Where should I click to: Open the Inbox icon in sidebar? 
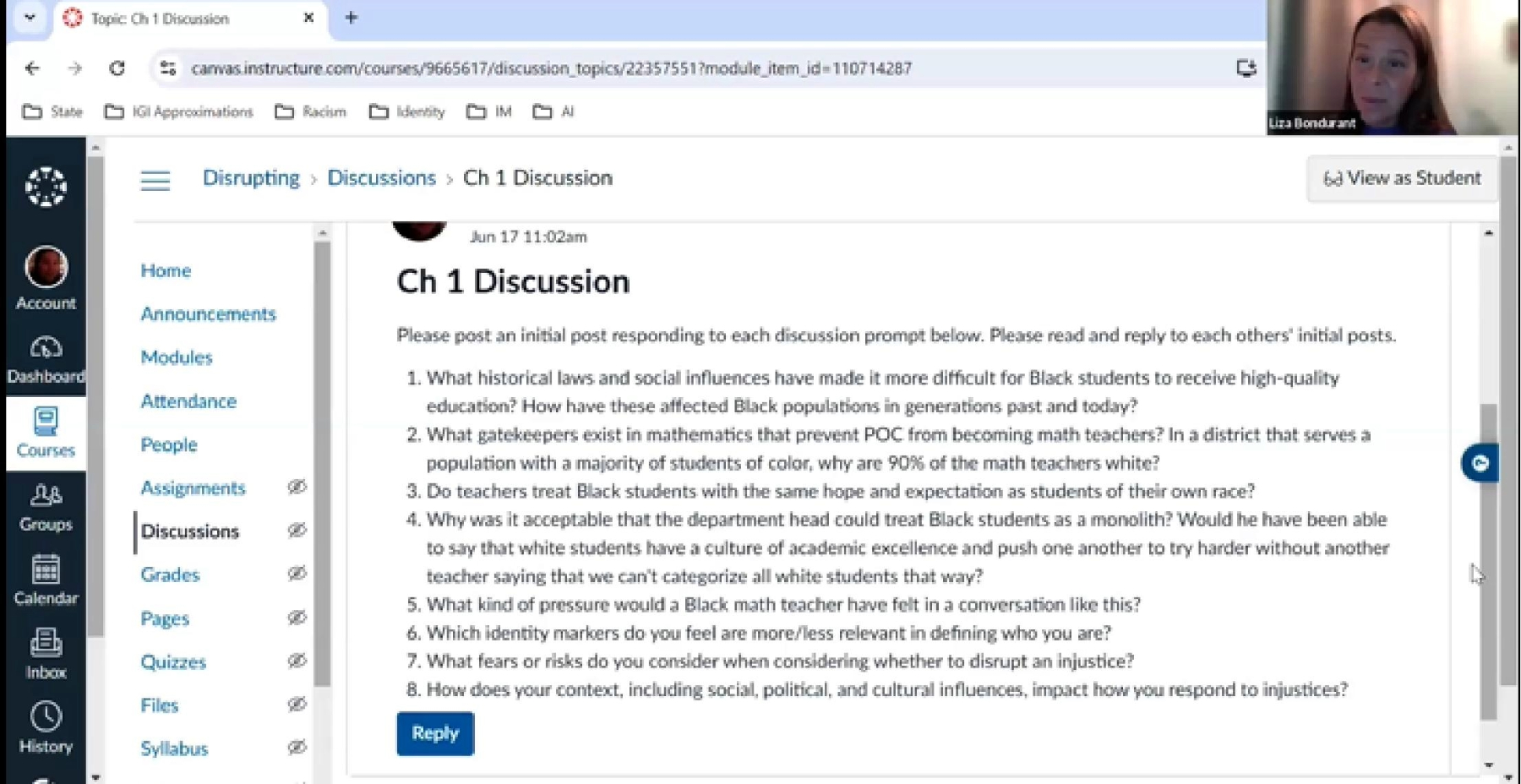[x=46, y=643]
